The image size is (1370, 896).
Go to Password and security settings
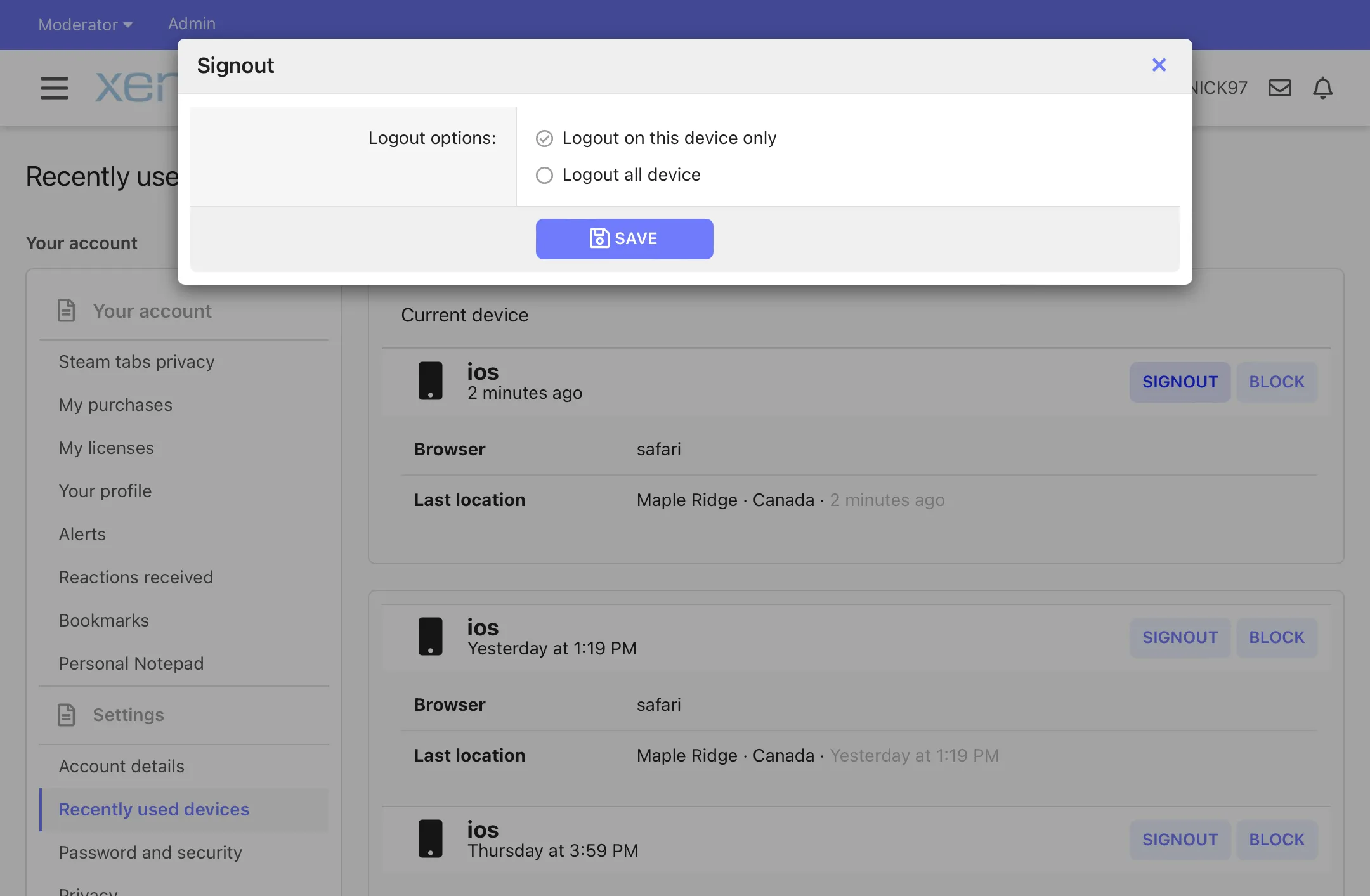[x=150, y=852]
